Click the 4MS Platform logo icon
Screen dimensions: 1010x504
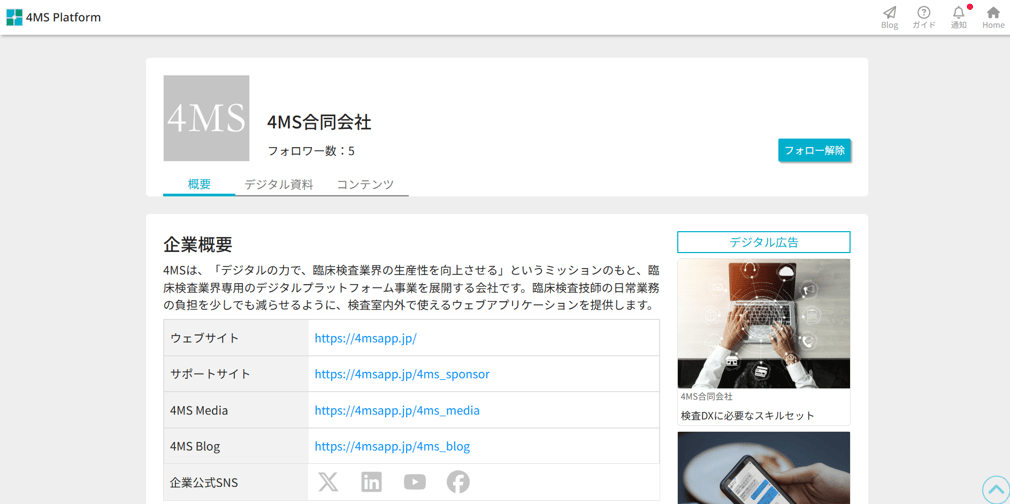pyautogui.click(x=14, y=17)
